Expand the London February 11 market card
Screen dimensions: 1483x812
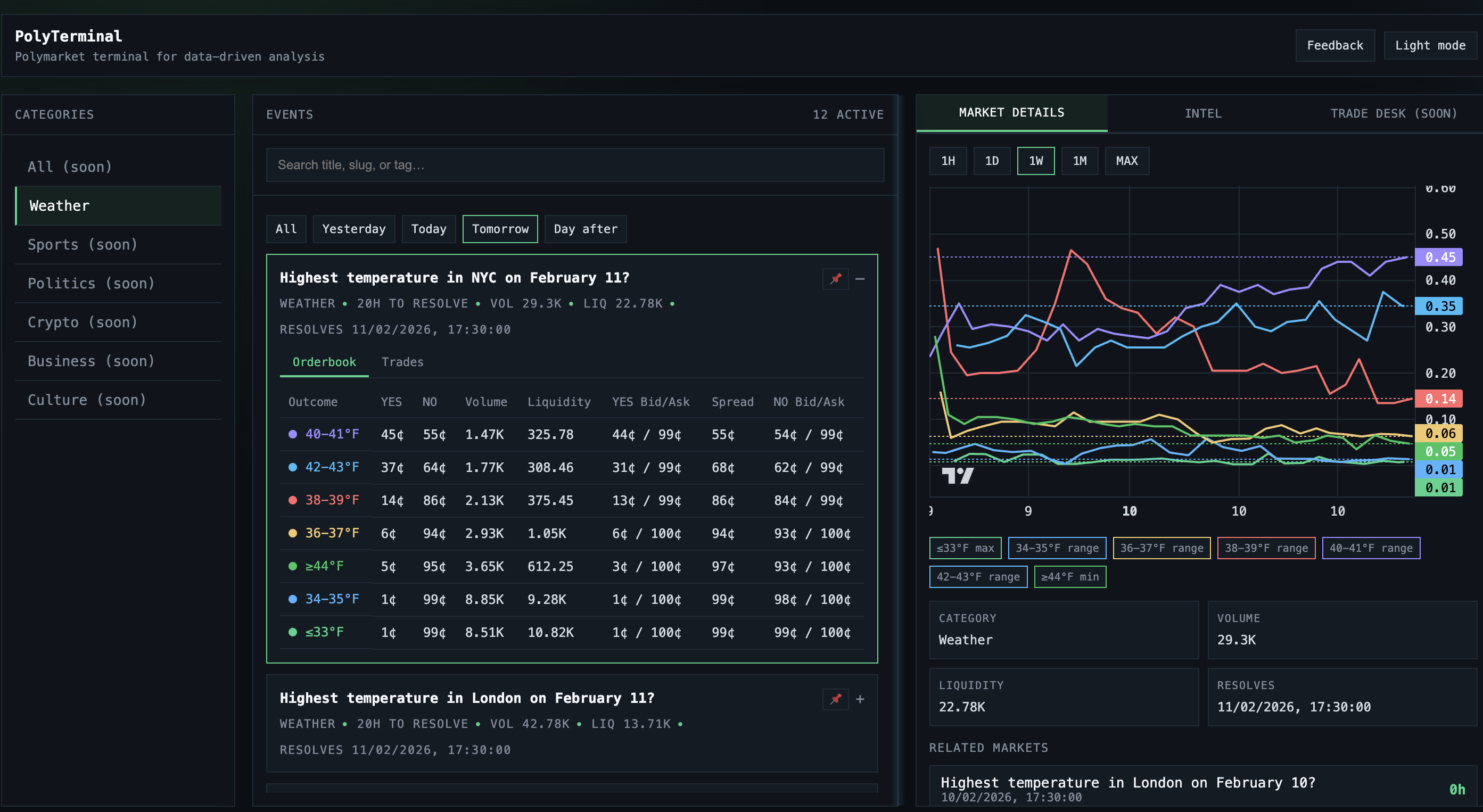pos(860,699)
